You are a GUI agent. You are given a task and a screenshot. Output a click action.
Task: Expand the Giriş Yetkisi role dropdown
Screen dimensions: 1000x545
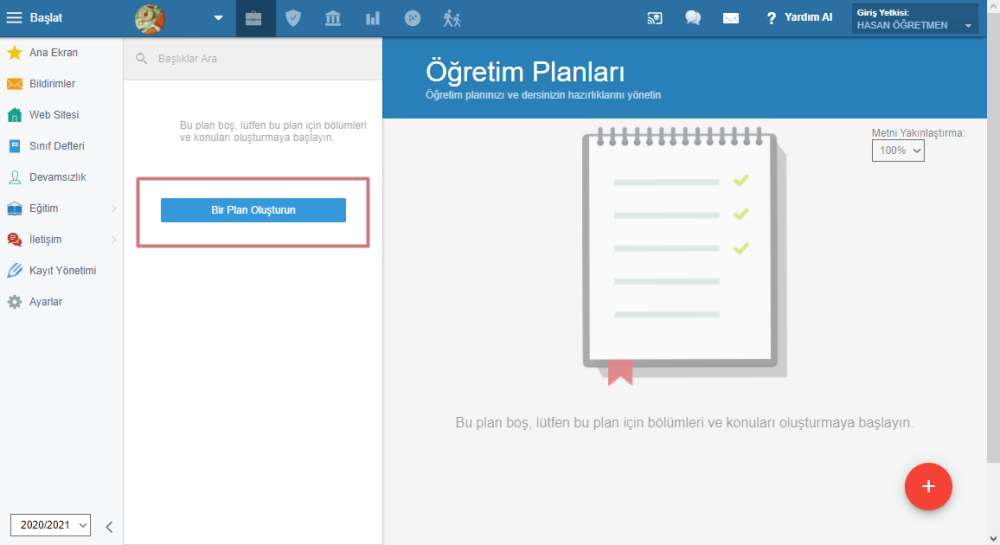point(914,18)
